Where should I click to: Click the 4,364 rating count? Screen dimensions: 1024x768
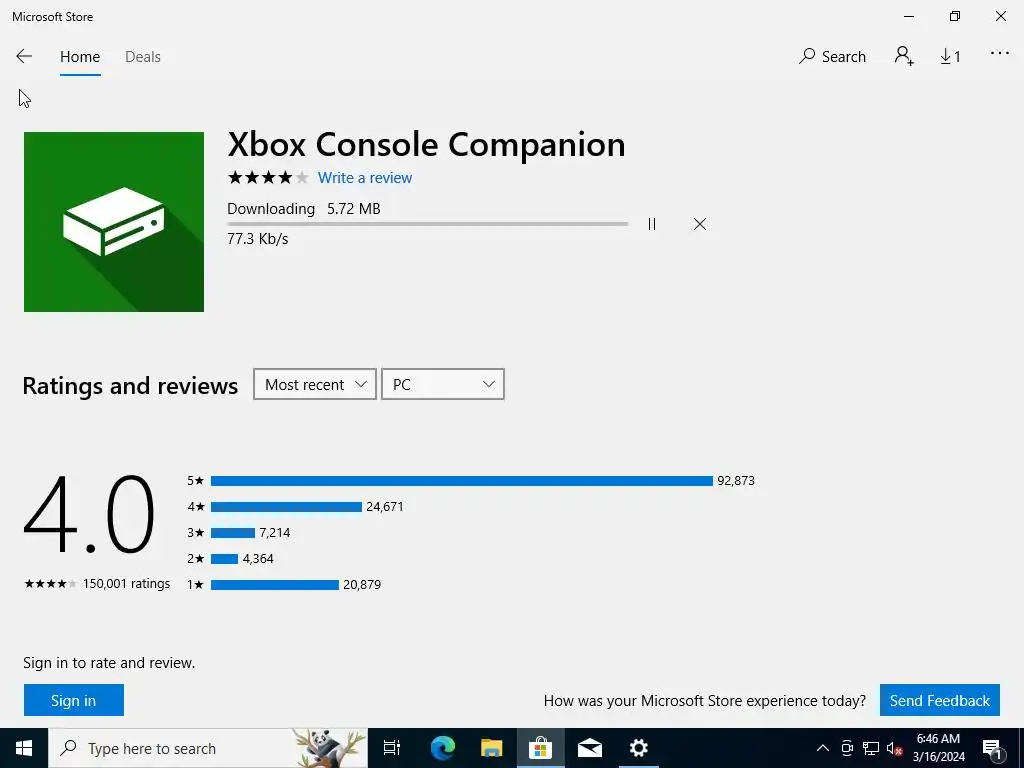click(258, 558)
